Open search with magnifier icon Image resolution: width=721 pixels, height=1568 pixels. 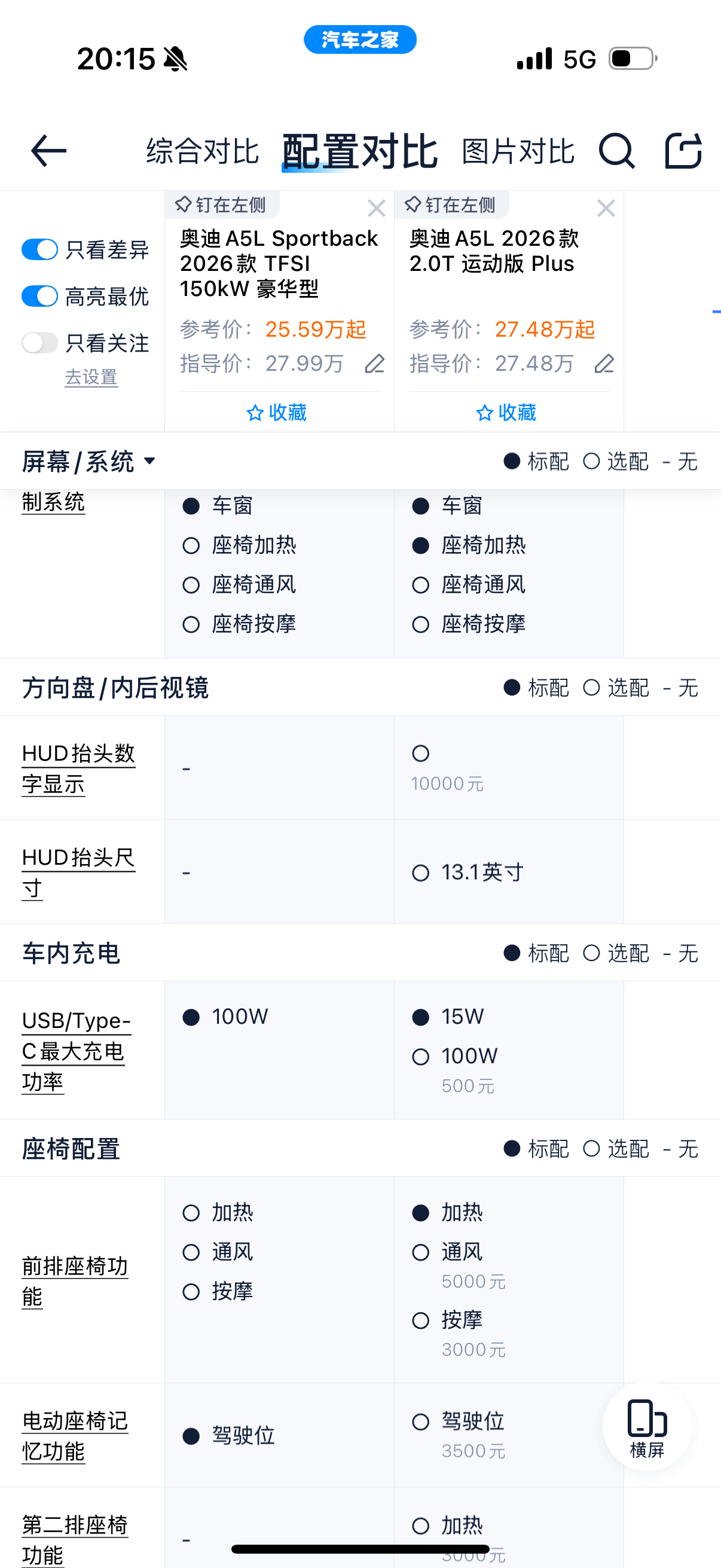(x=616, y=151)
